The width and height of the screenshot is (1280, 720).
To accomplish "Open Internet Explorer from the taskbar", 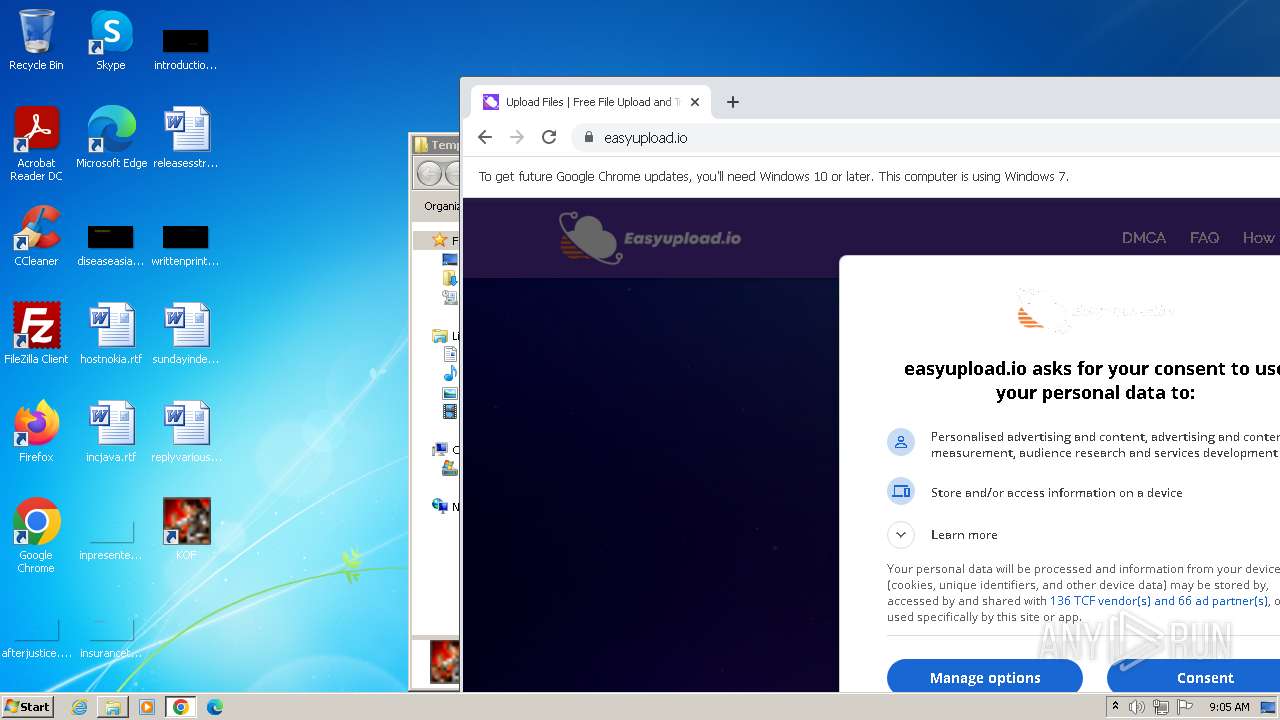I will click(80, 707).
